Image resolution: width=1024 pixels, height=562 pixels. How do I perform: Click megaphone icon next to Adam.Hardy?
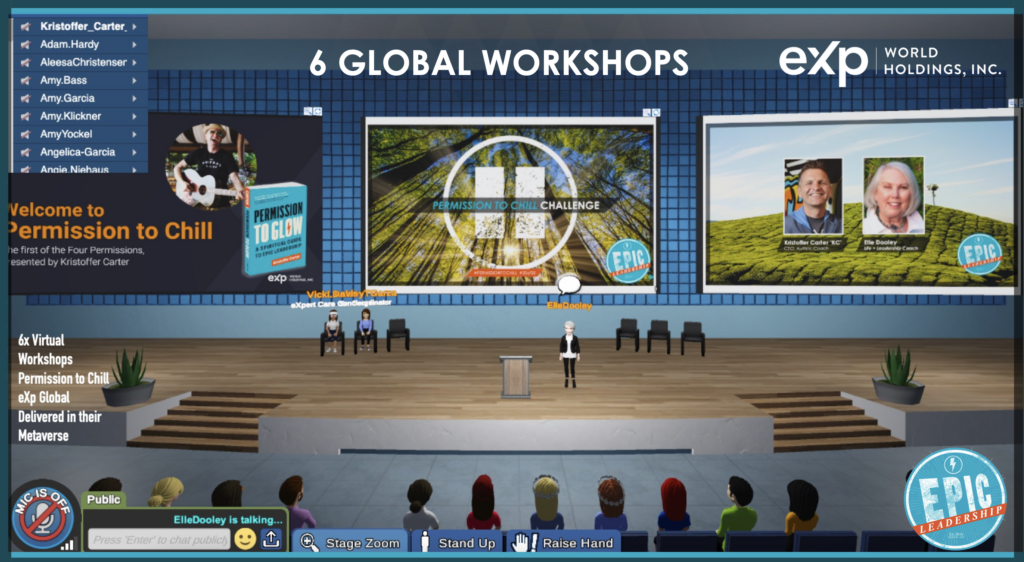click(25, 44)
